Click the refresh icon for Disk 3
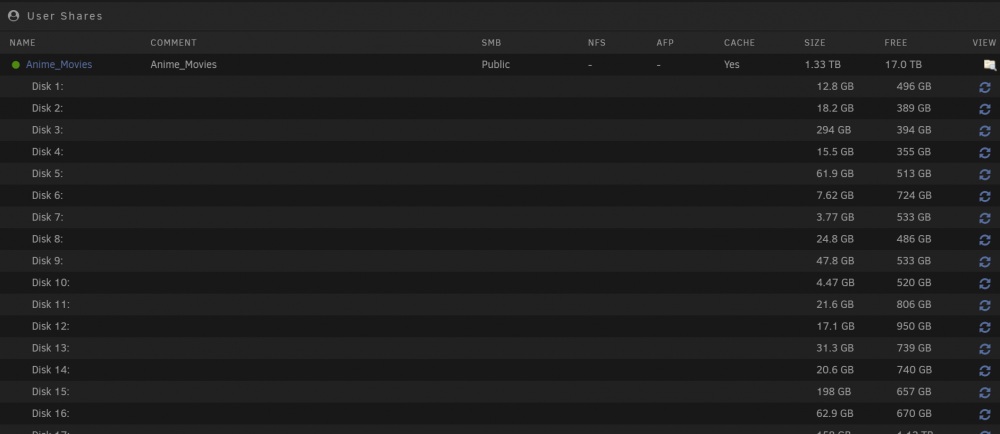 985,131
